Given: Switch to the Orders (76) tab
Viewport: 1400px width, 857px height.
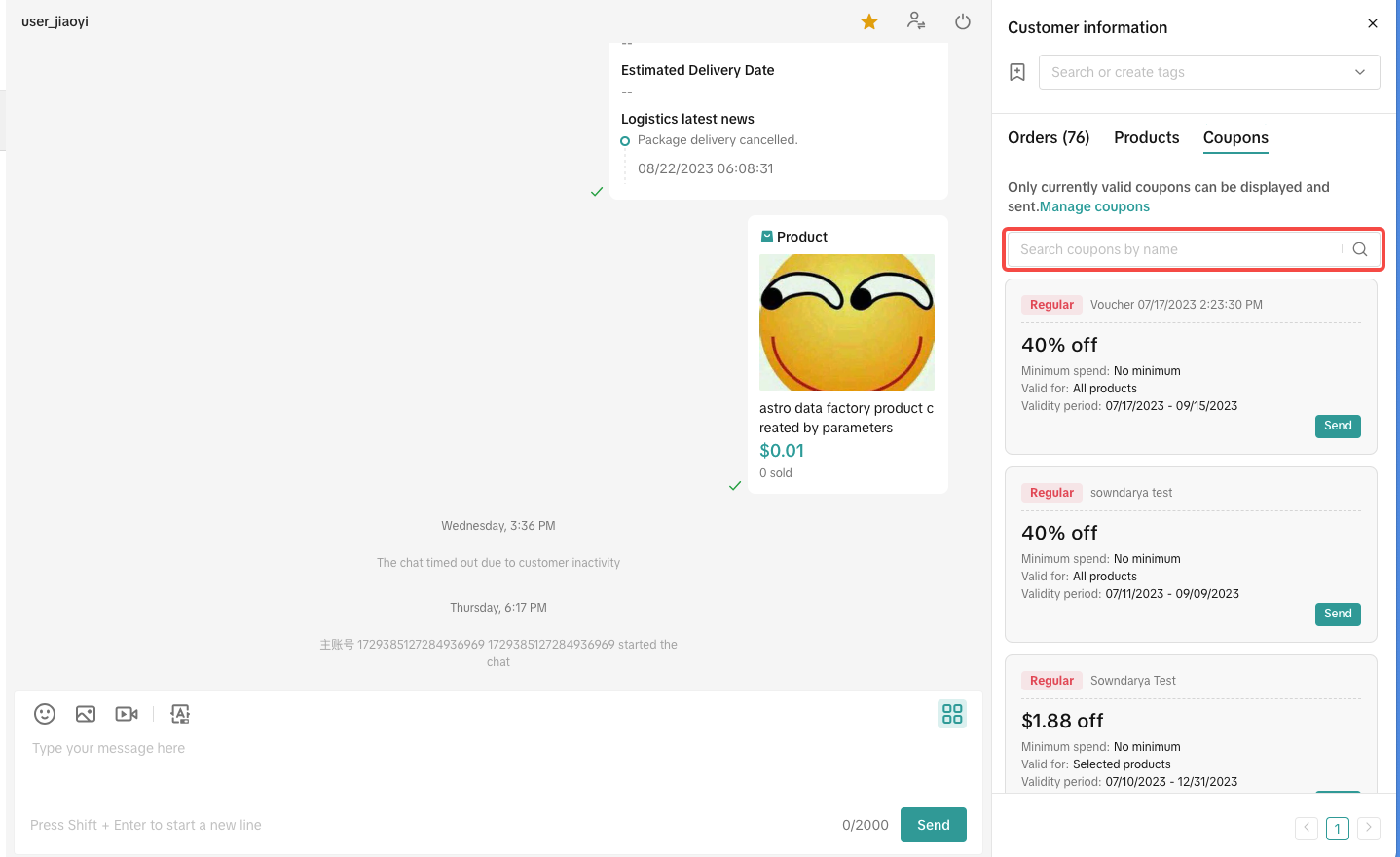Looking at the screenshot, I should pos(1049,138).
